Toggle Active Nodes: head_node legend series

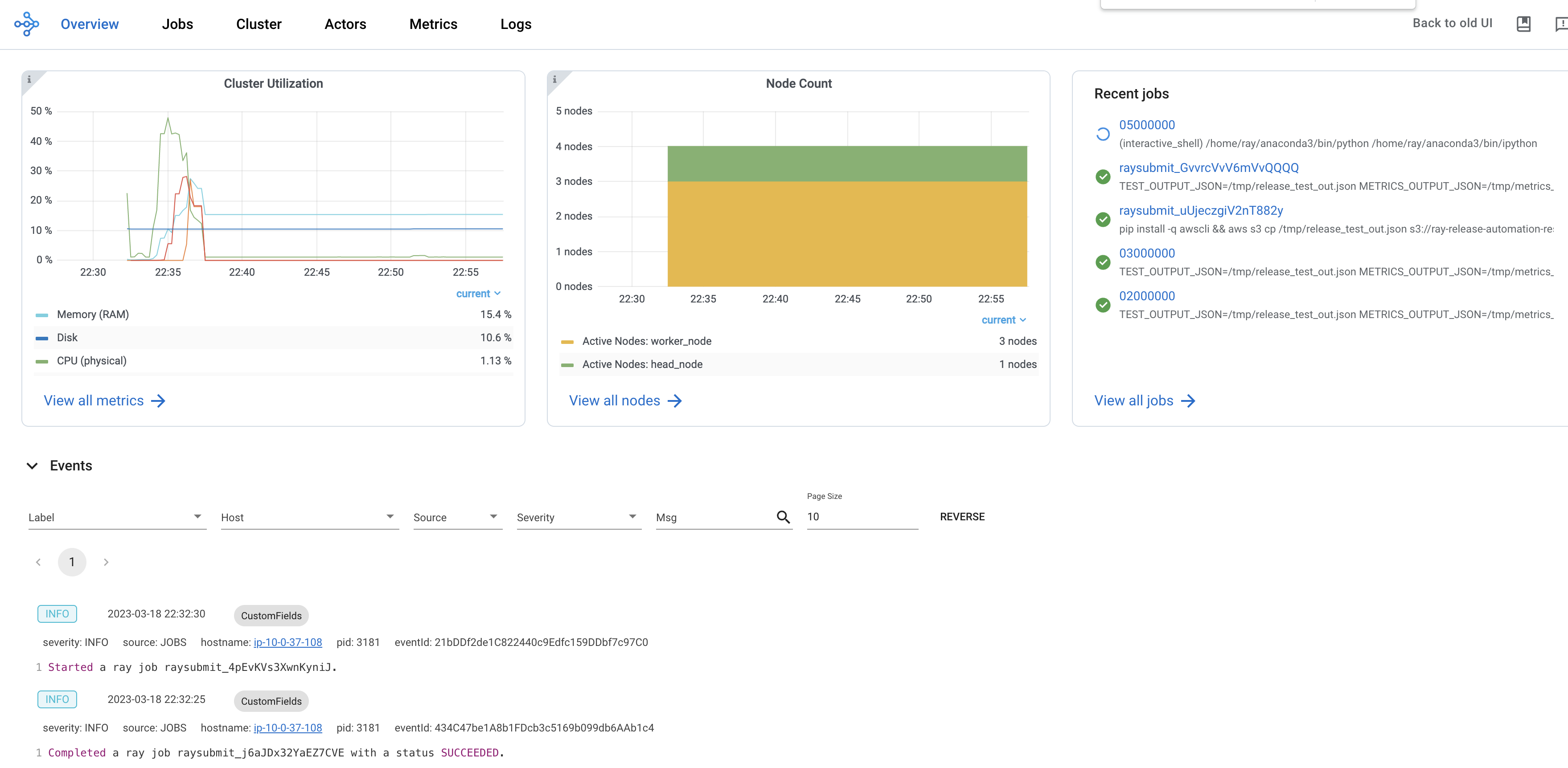[641, 364]
